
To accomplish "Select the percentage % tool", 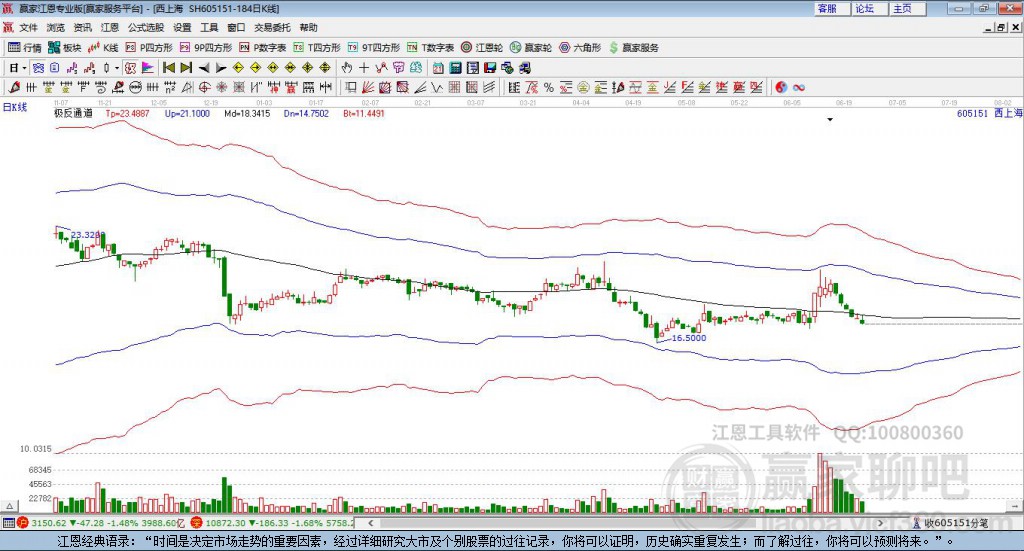I will click(x=549, y=87).
